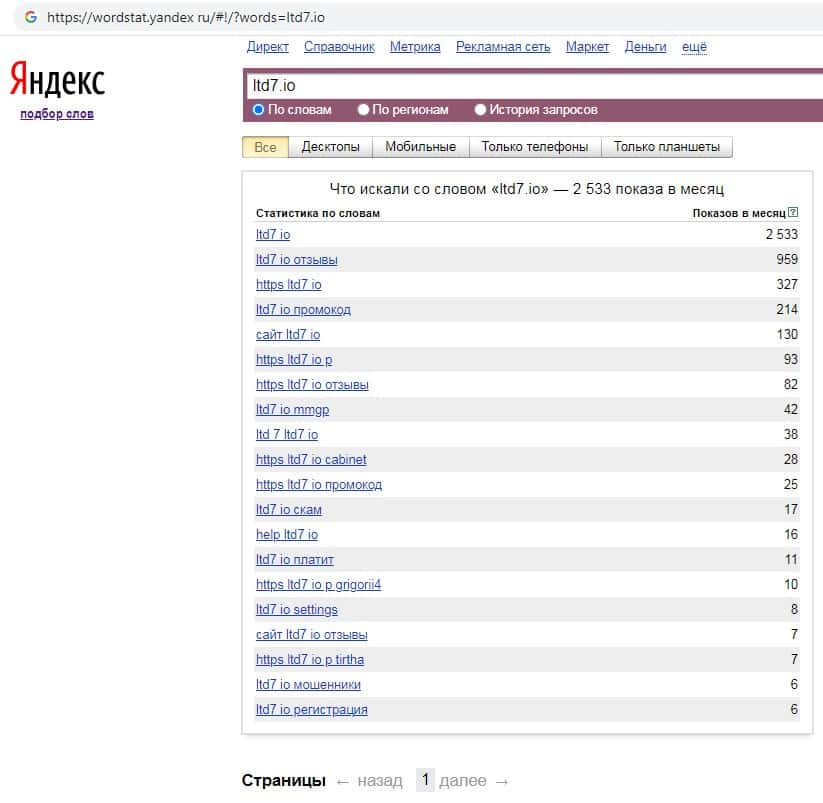Click the 959 count for ltd7 io отзывы

(x=787, y=259)
